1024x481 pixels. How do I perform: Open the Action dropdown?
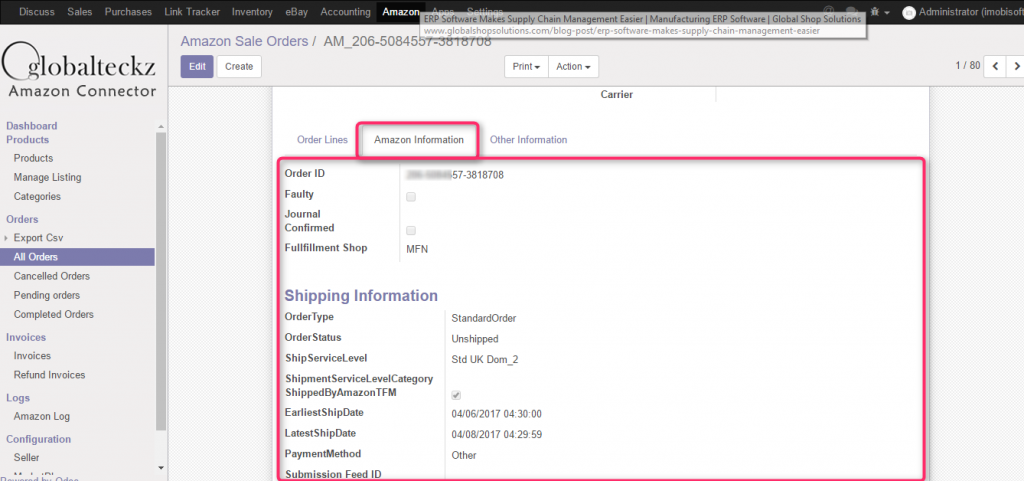[573, 67]
